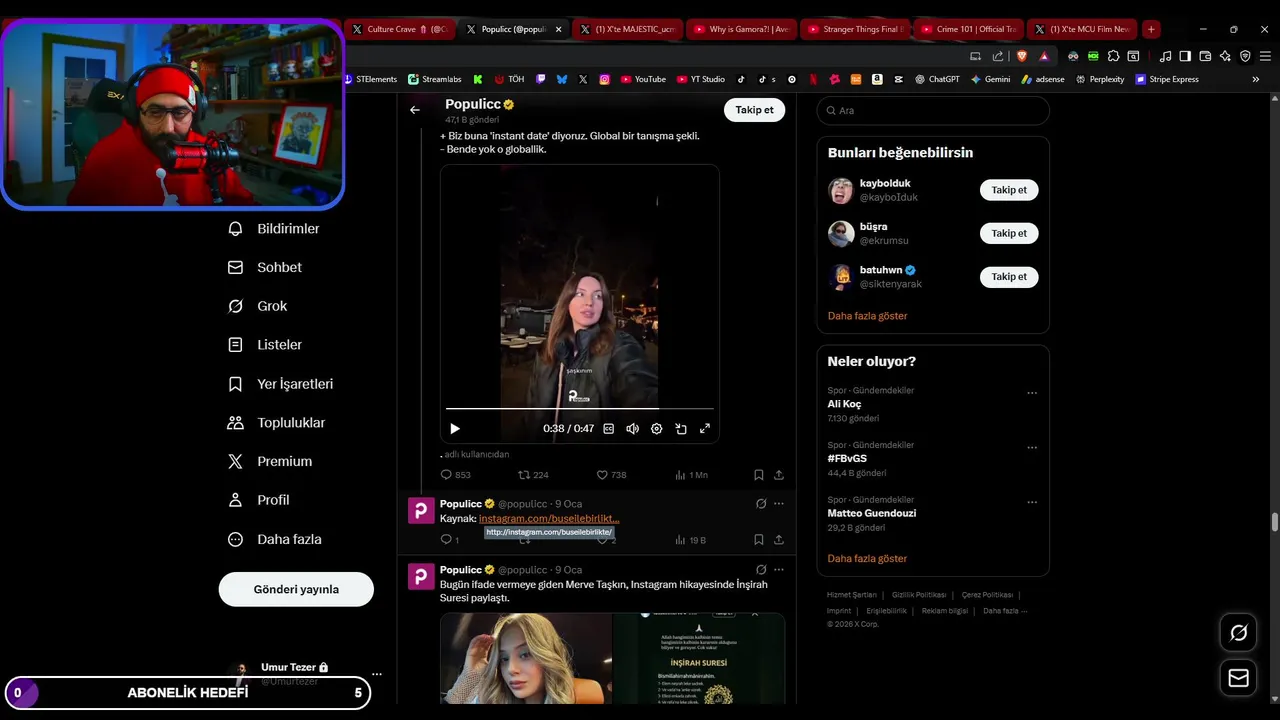Switch the video to fullscreen
Viewport: 1280px width, 720px height.
pyautogui.click(x=705, y=429)
